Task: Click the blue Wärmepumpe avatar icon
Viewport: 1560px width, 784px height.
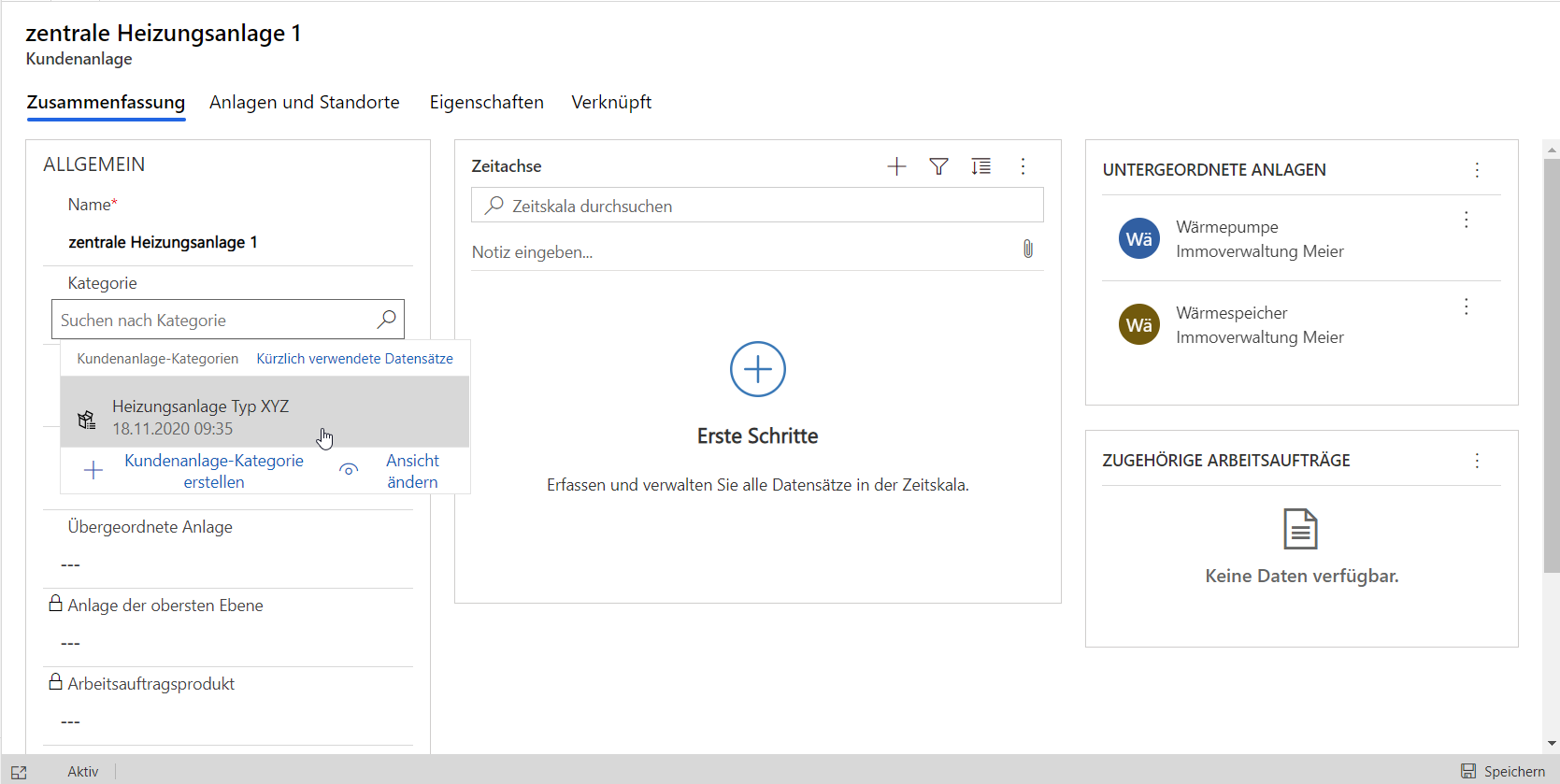Action: 1138,239
